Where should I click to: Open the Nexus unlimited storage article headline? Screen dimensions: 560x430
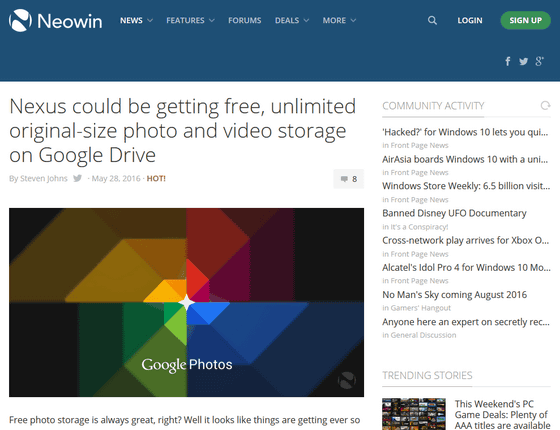(182, 130)
